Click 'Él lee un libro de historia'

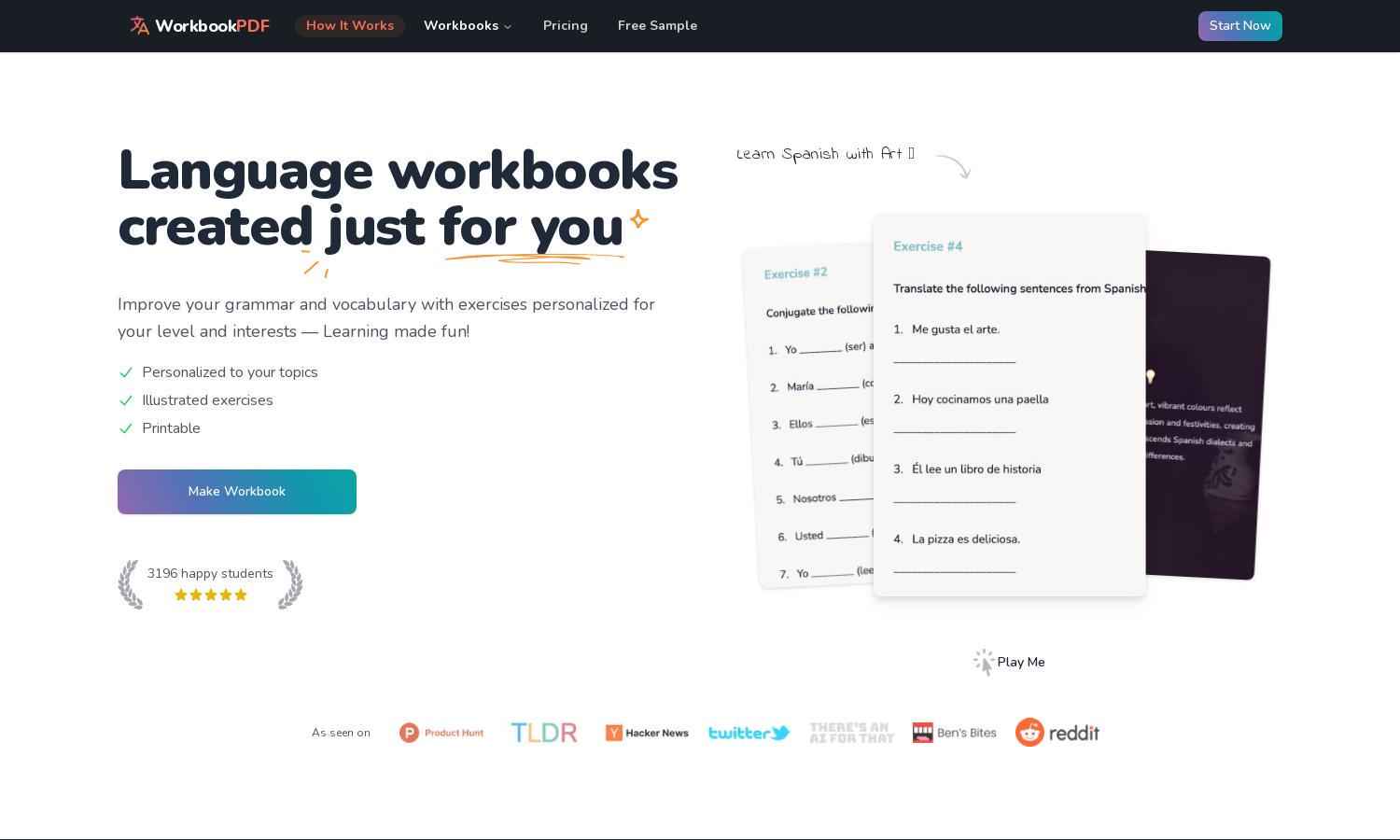coord(976,469)
